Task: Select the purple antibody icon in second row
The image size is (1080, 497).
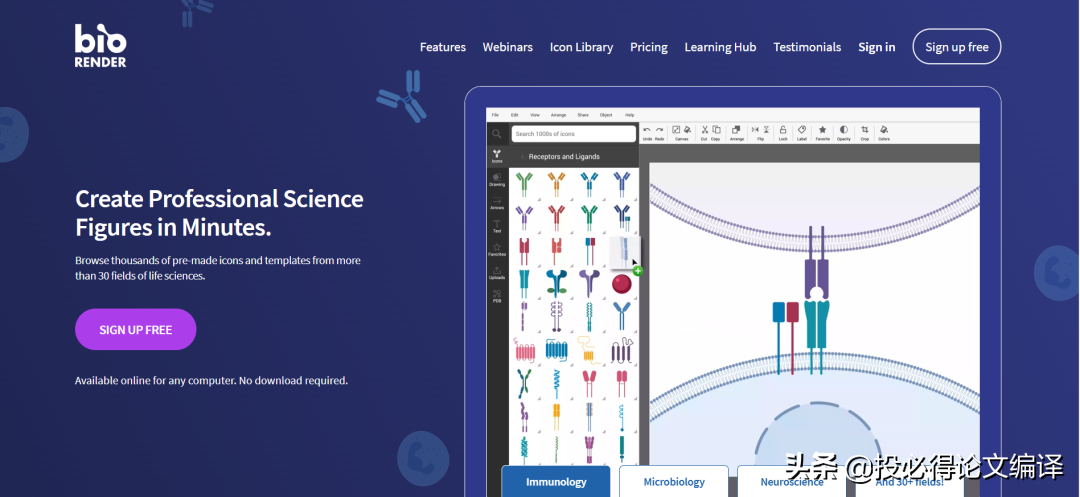Action: coord(525,217)
